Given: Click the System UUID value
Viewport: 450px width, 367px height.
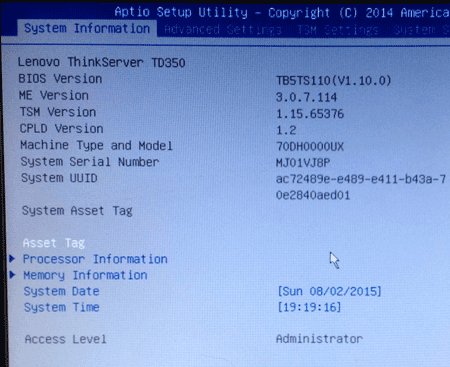Looking at the screenshot, I should click(x=361, y=187).
